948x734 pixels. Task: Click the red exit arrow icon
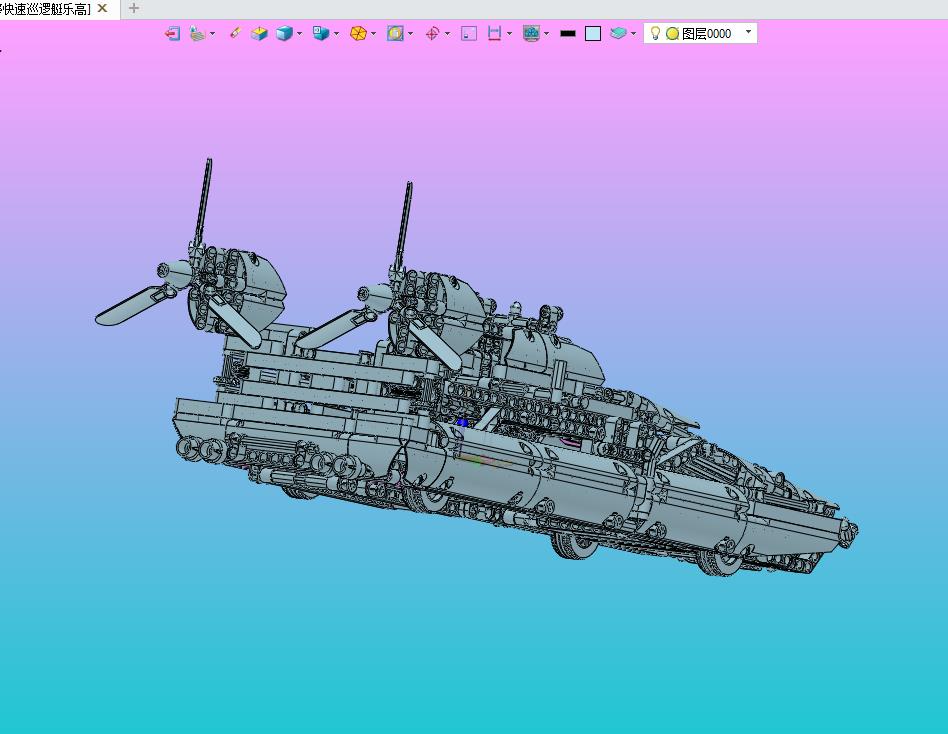pyautogui.click(x=172, y=34)
